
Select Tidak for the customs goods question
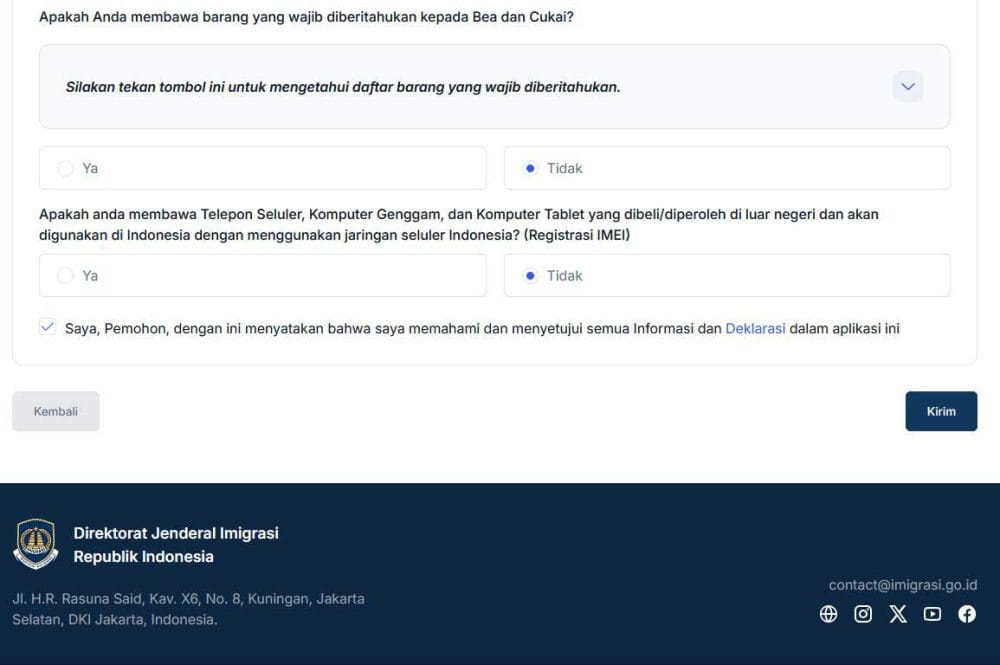coord(530,168)
